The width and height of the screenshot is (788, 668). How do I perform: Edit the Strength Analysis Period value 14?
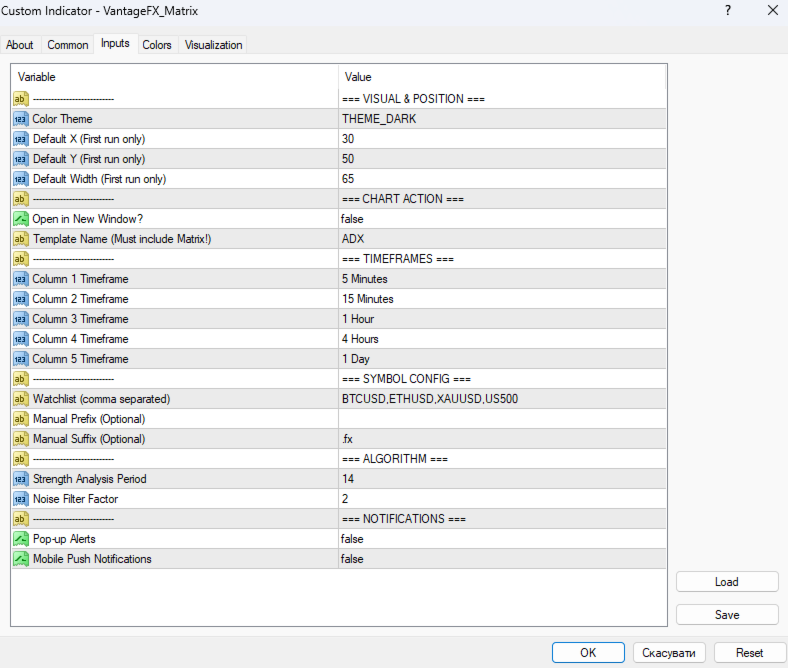pos(502,479)
